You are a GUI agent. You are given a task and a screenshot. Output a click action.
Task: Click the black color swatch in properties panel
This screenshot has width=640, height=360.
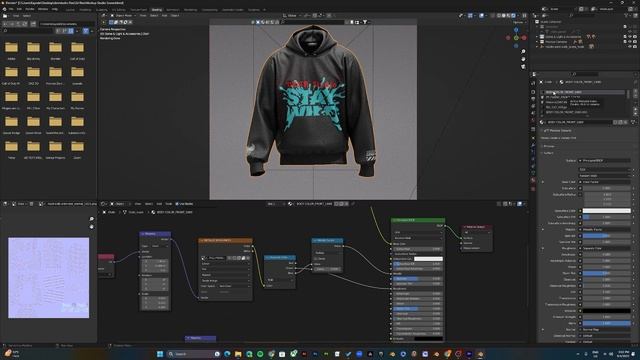[x=607, y=311]
